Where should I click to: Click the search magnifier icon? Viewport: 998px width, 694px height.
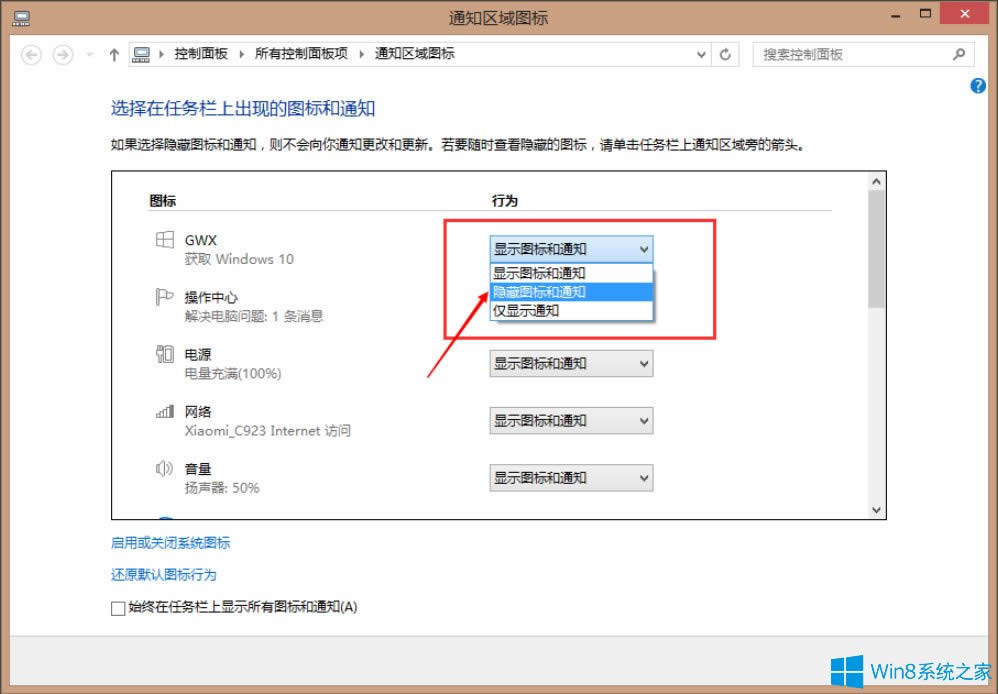(958, 55)
